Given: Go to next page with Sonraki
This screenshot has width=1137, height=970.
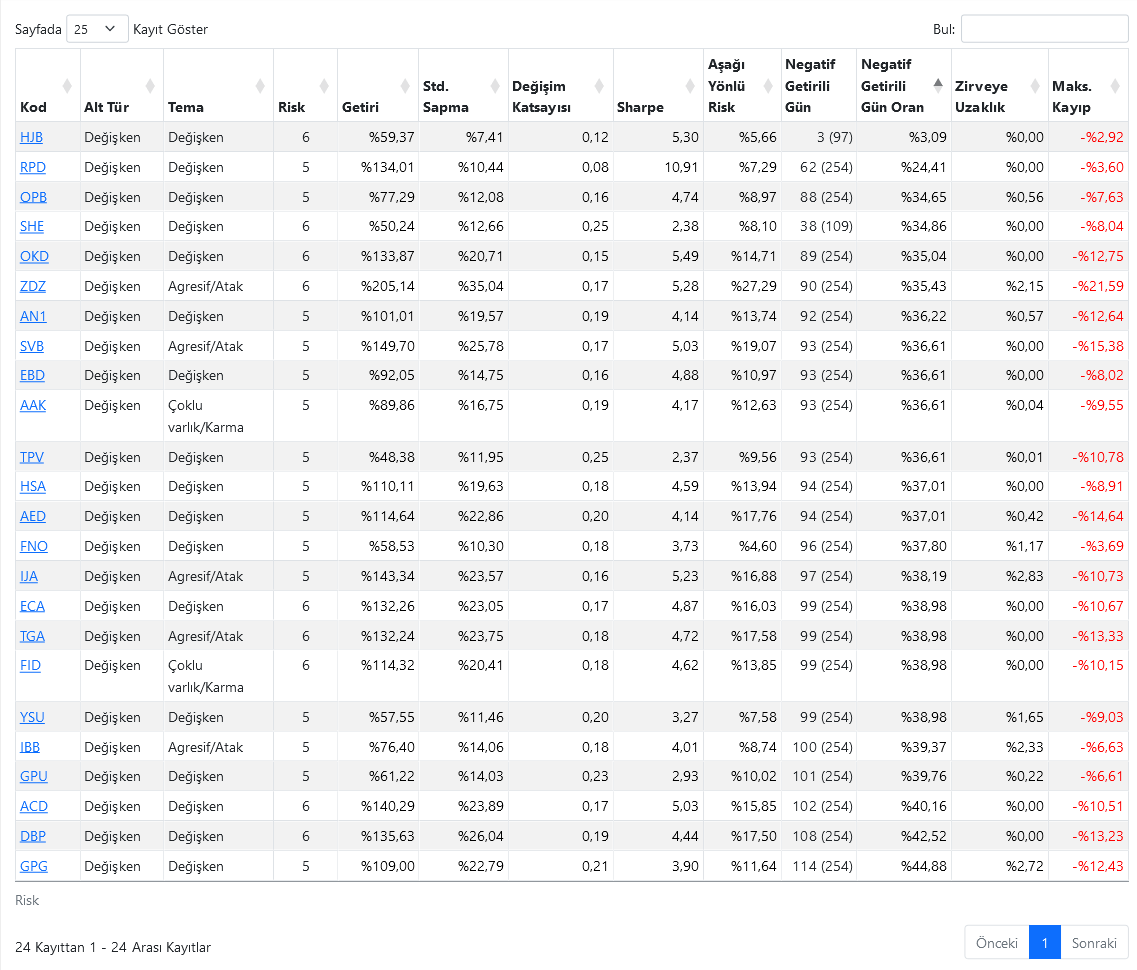Looking at the screenshot, I should [x=1093, y=943].
